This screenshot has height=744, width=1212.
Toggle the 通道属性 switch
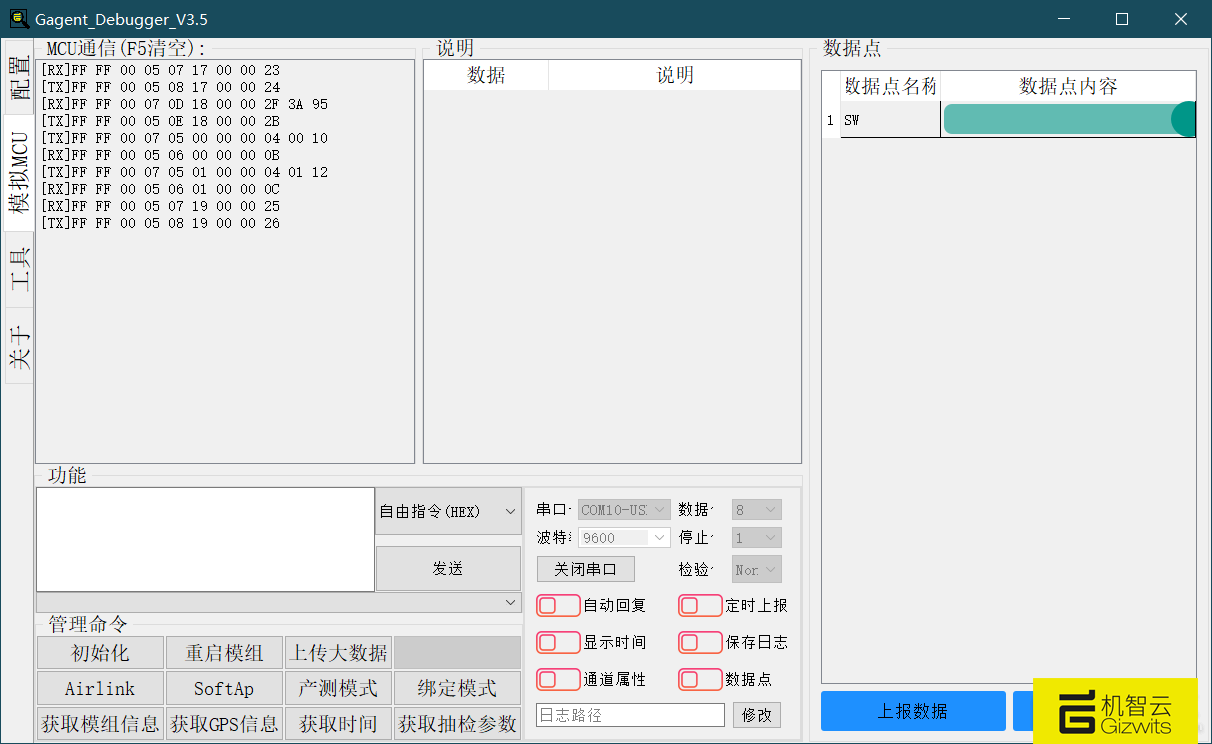coord(558,679)
